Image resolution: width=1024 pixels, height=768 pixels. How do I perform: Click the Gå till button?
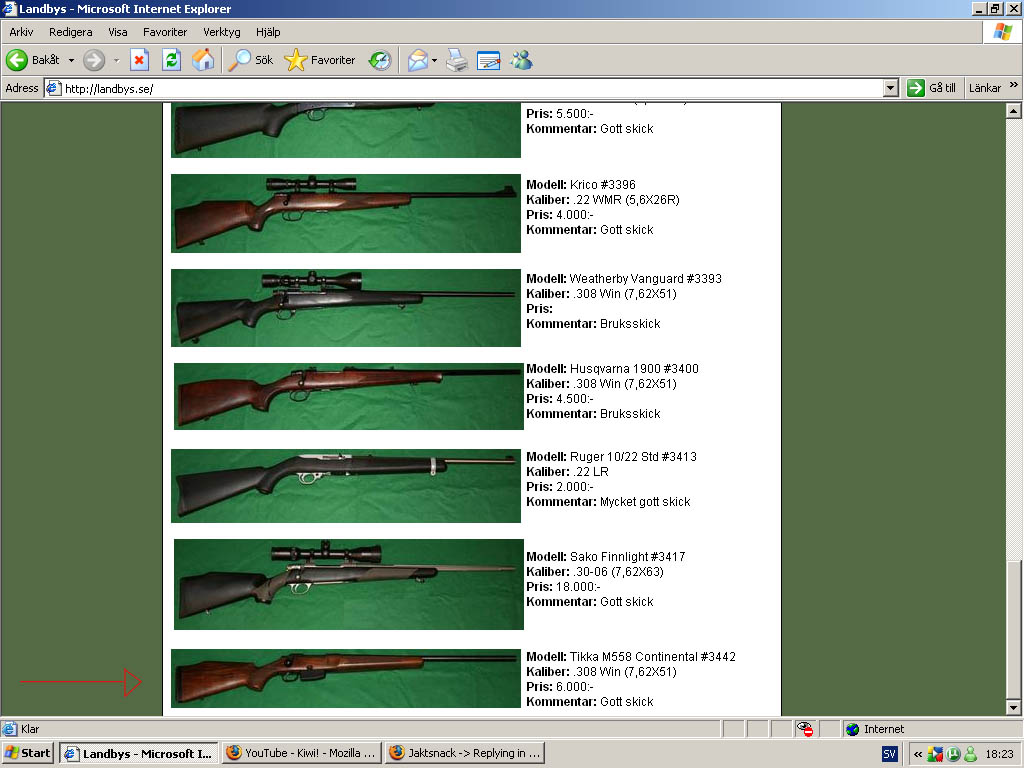coord(931,88)
